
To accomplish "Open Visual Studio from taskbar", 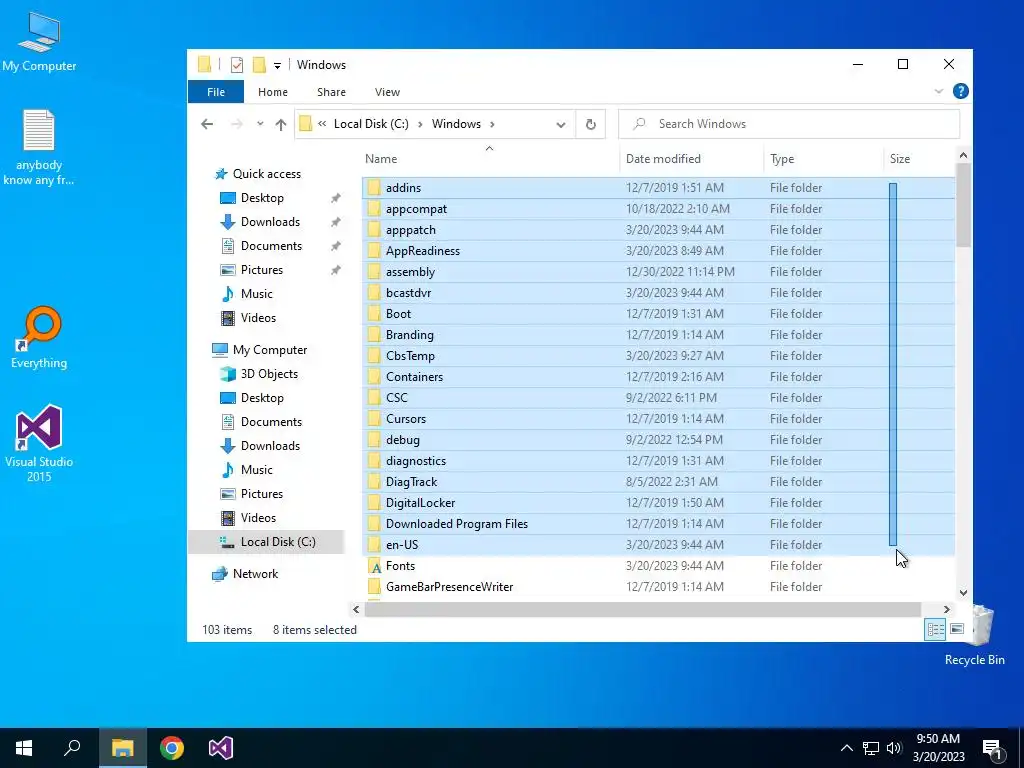I will point(221,748).
